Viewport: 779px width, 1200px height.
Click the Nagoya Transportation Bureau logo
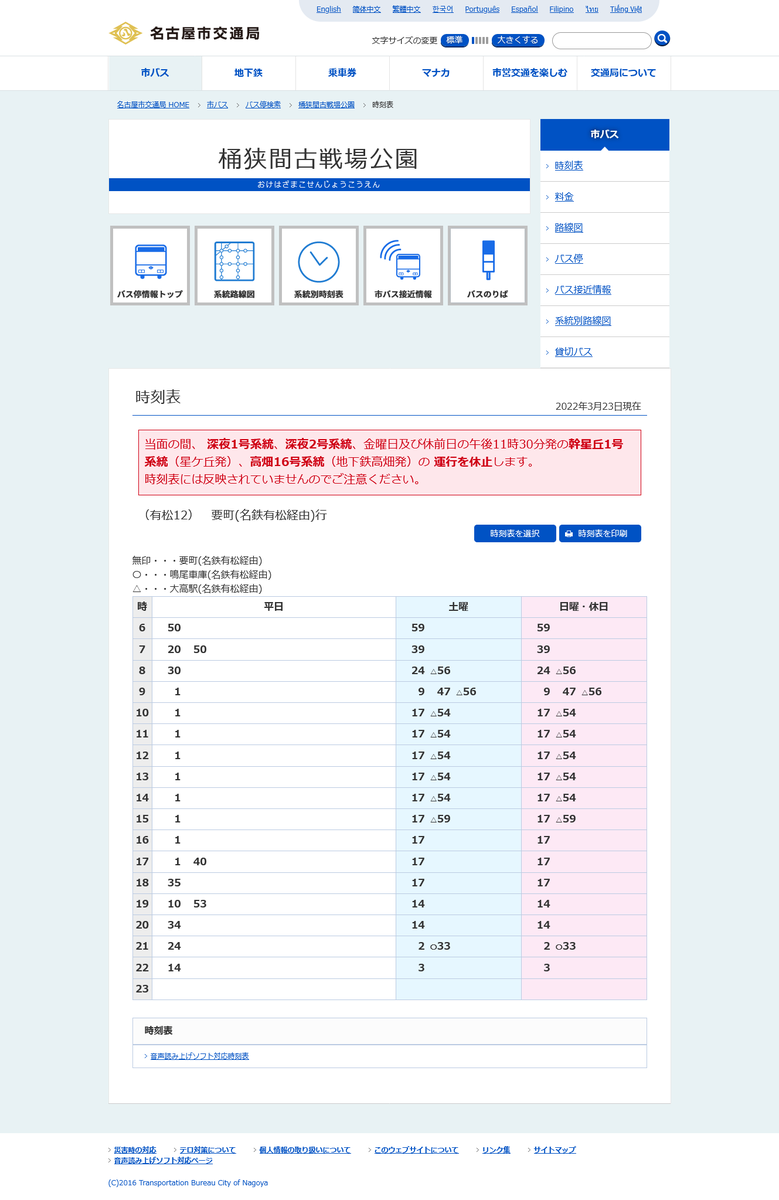click(x=184, y=33)
